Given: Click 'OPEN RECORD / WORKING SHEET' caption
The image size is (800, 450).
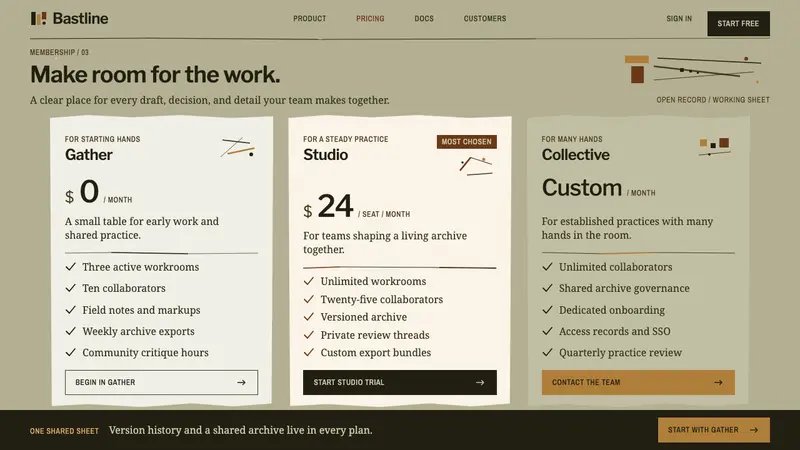Looking at the screenshot, I should click(x=713, y=100).
